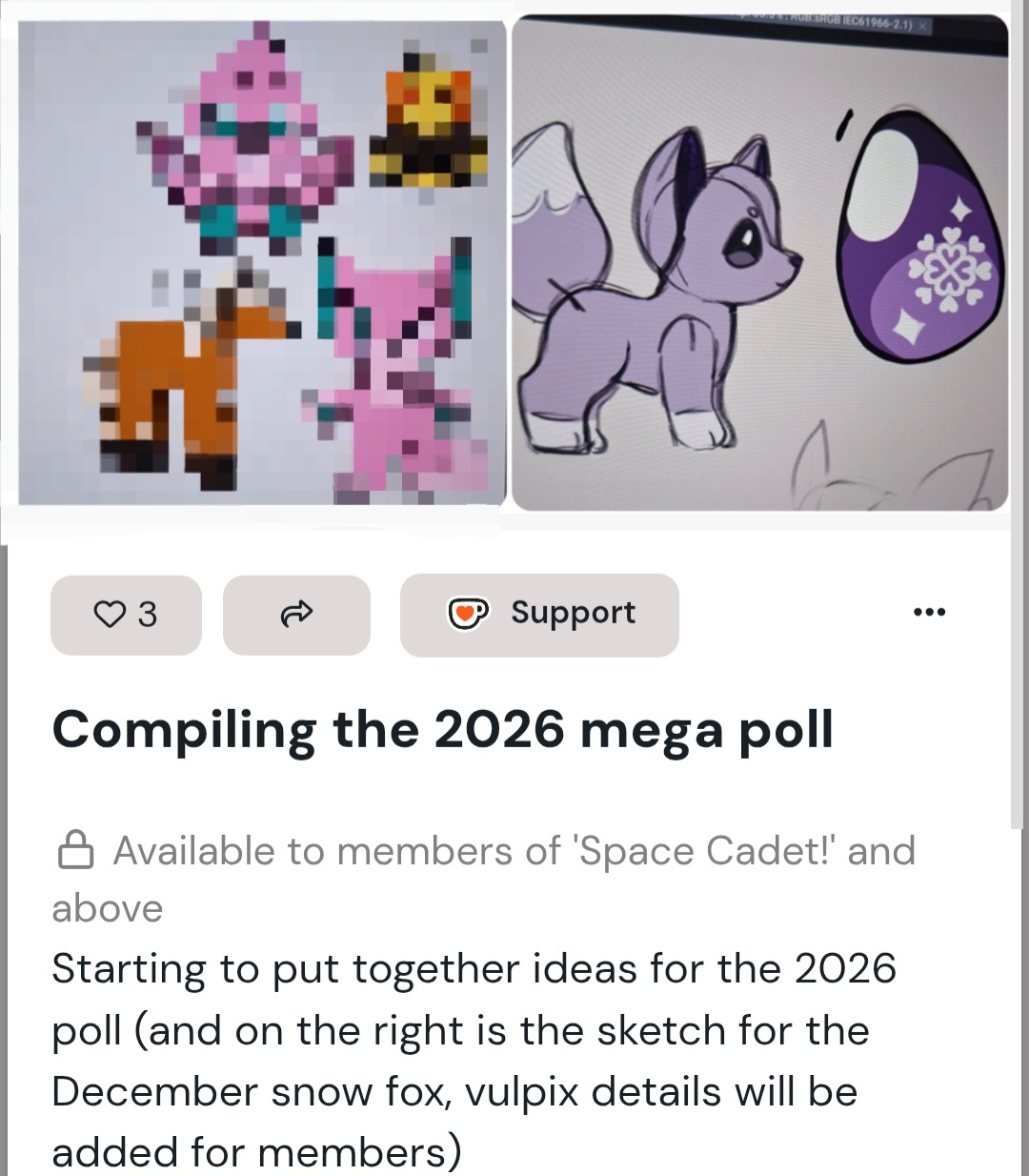
Task: Open the three-dot more options menu
Action: pyautogui.click(x=929, y=612)
